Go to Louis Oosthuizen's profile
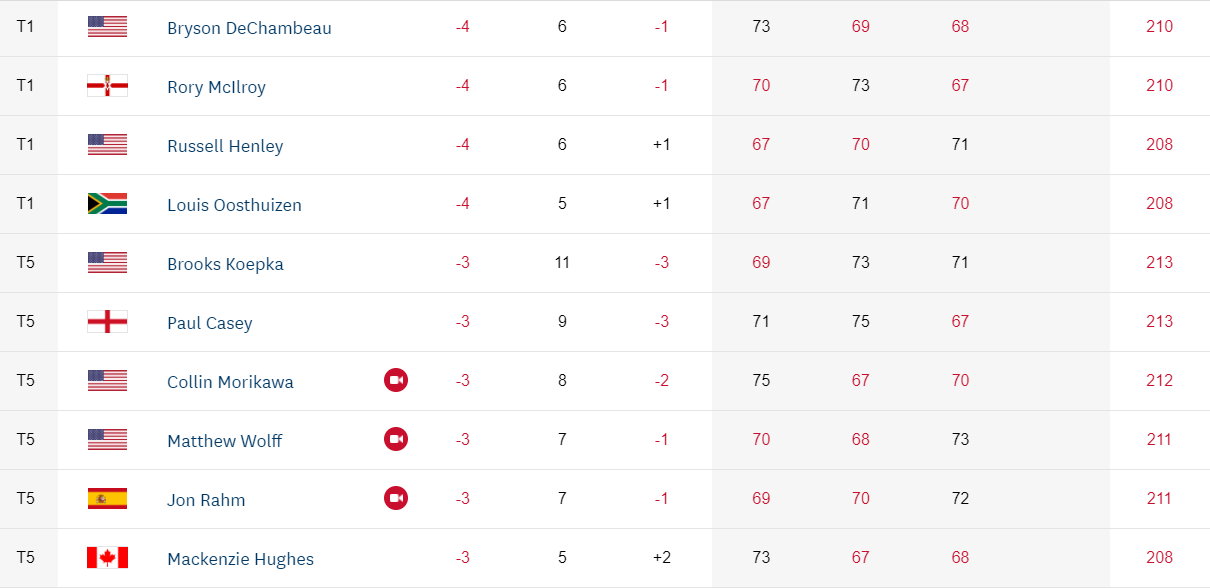 pos(234,205)
